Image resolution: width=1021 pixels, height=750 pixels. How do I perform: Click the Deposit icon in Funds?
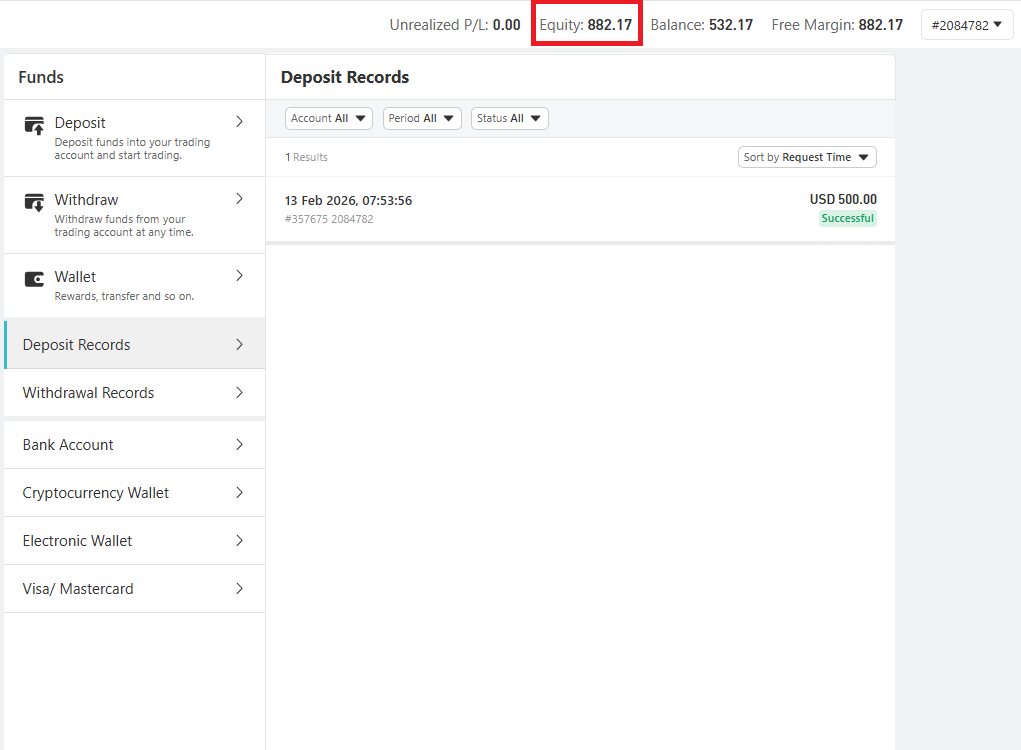pyautogui.click(x=34, y=125)
